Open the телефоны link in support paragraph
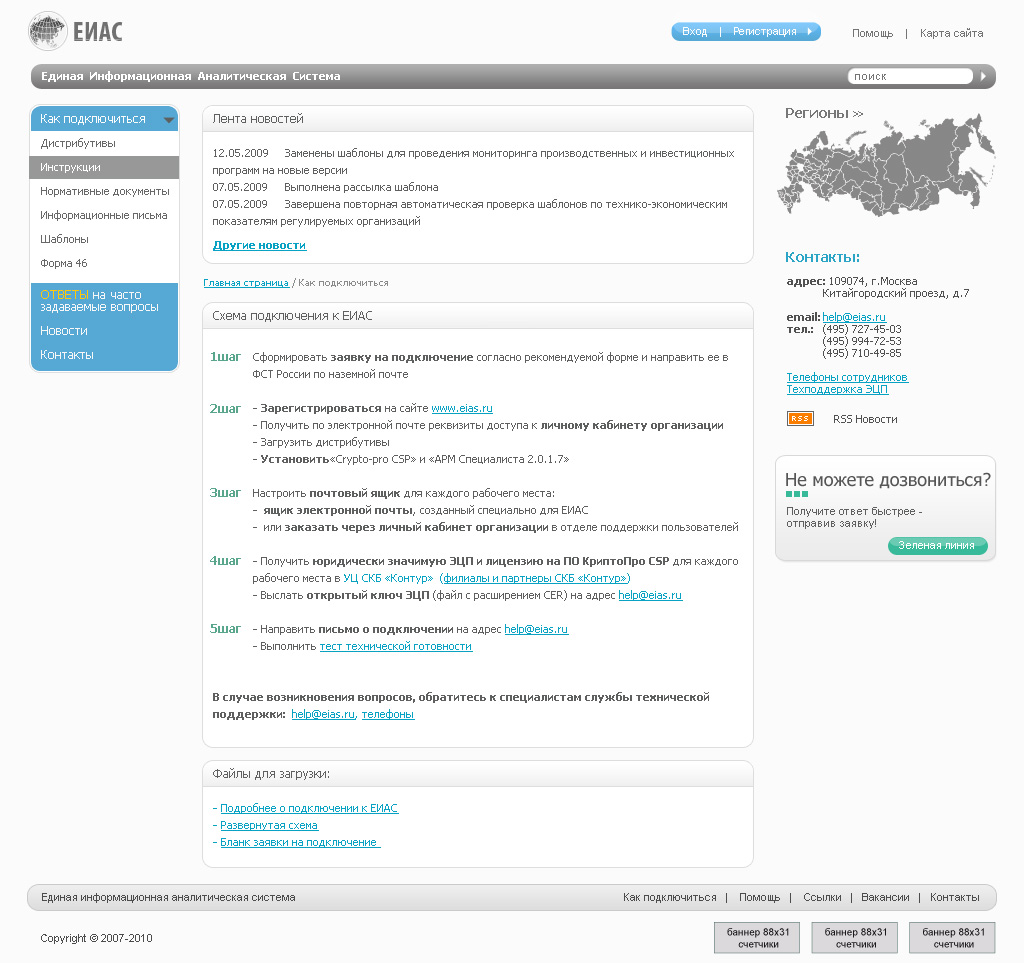Screen dimensions: 1024x963 [388, 714]
